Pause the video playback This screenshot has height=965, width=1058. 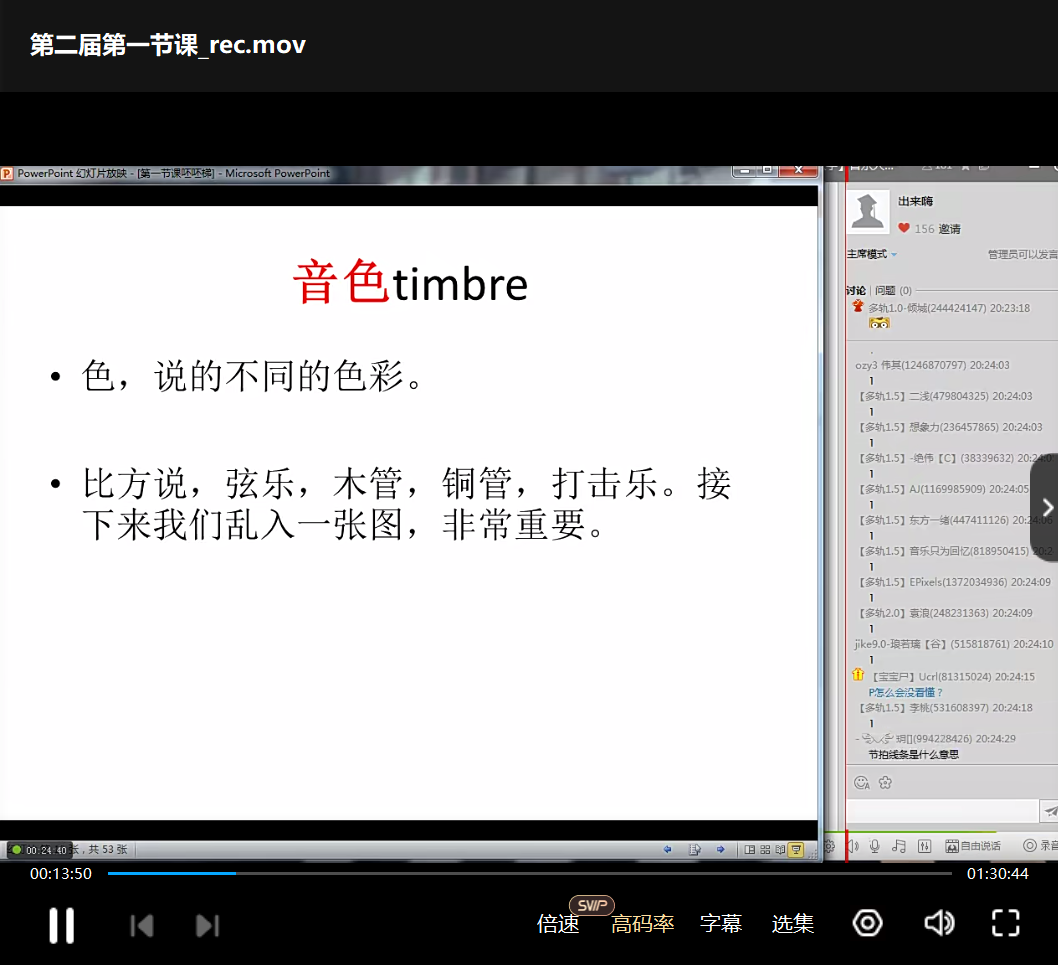pyautogui.click(x=62, y=925)
